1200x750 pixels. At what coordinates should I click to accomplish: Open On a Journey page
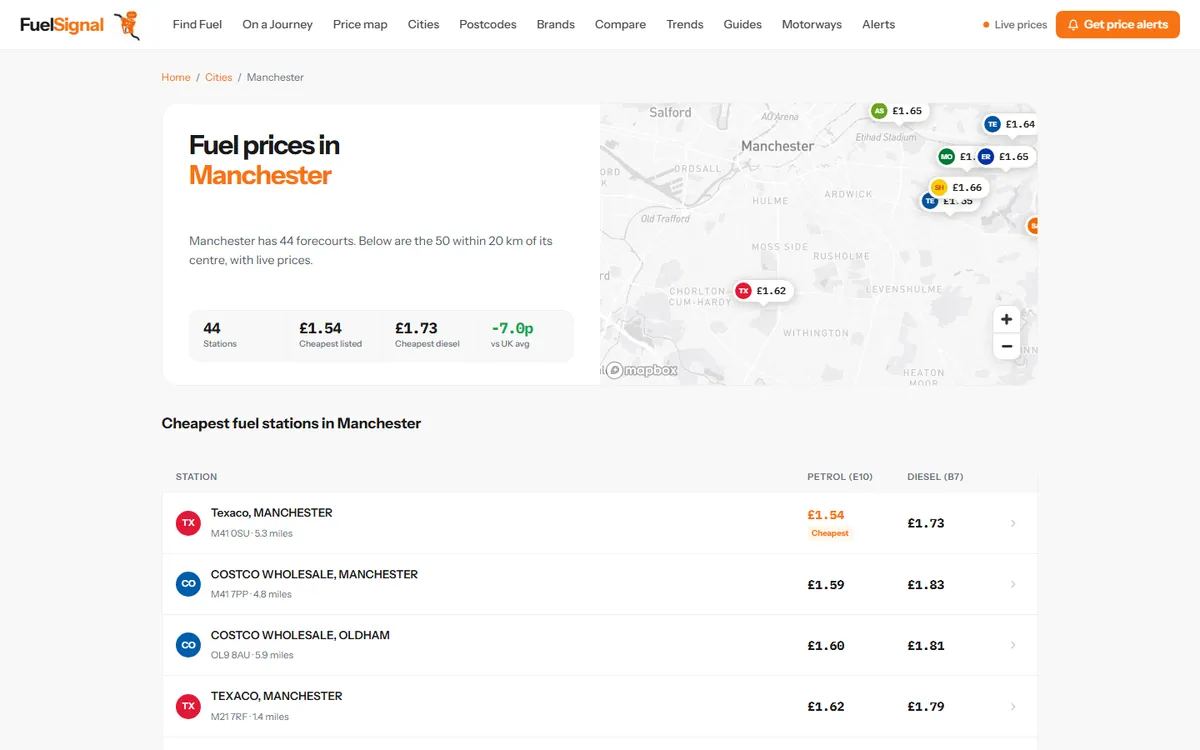[x=277, y=25]
